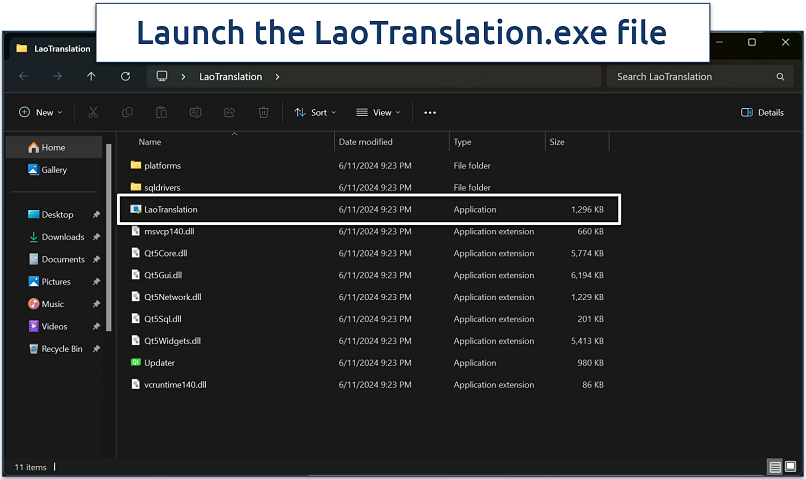Viewport: 806px width, 479px height.
Task: Open Music in the navigation pane
Action: point(46,304)
